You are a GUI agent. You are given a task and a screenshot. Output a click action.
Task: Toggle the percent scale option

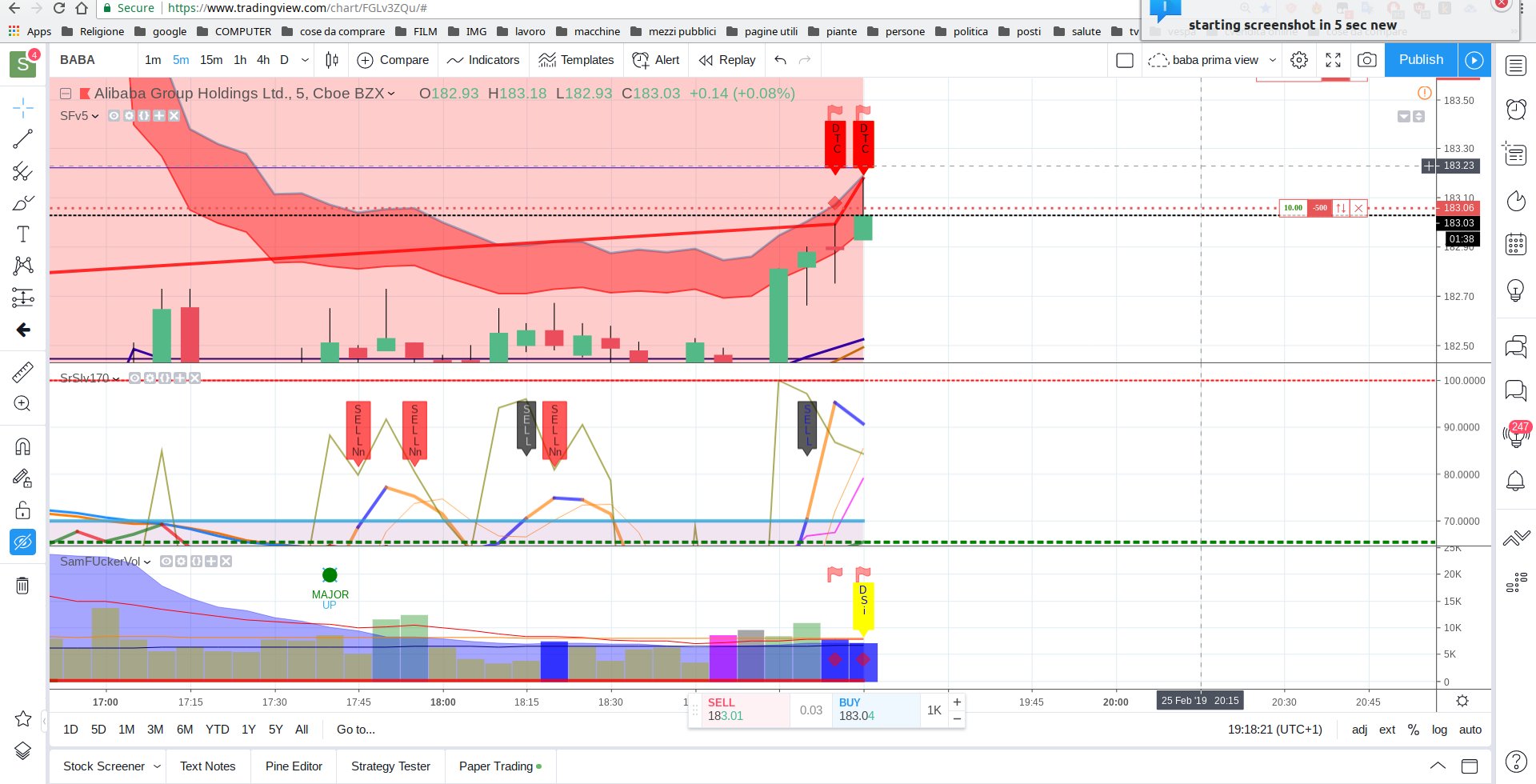[x=1414, y=730]
